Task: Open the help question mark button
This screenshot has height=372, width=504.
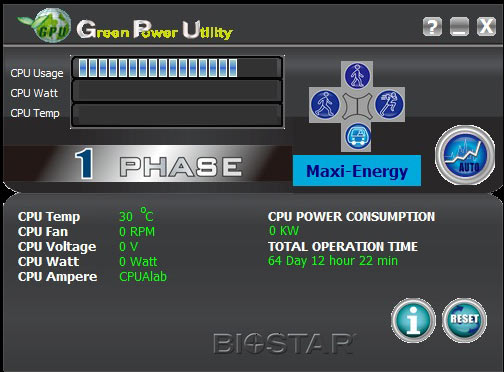Action: click(x=432, y=27)
